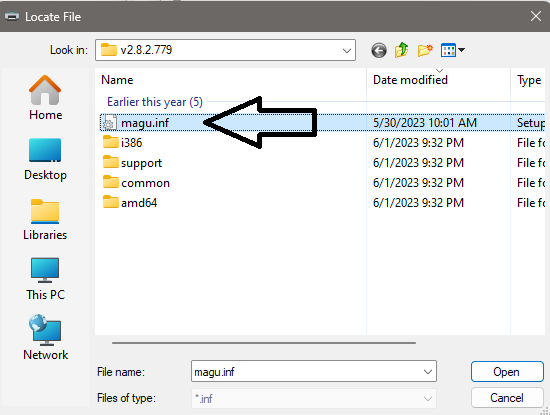Viewport: 550px width, 415px height.
Task: Go up one folder level
Action: tap(402, 50)
